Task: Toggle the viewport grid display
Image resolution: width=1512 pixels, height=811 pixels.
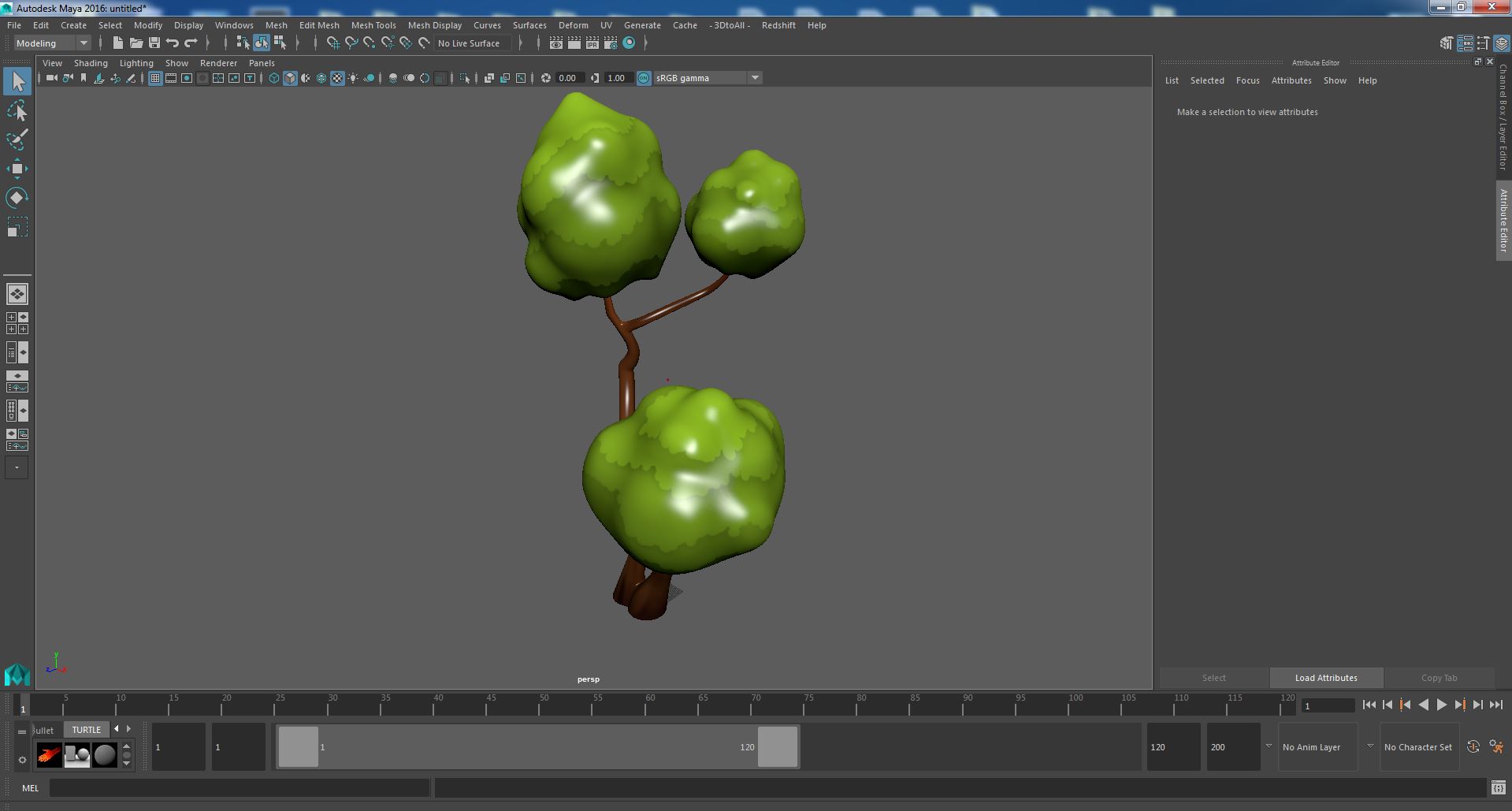Action: click(155, 78)
